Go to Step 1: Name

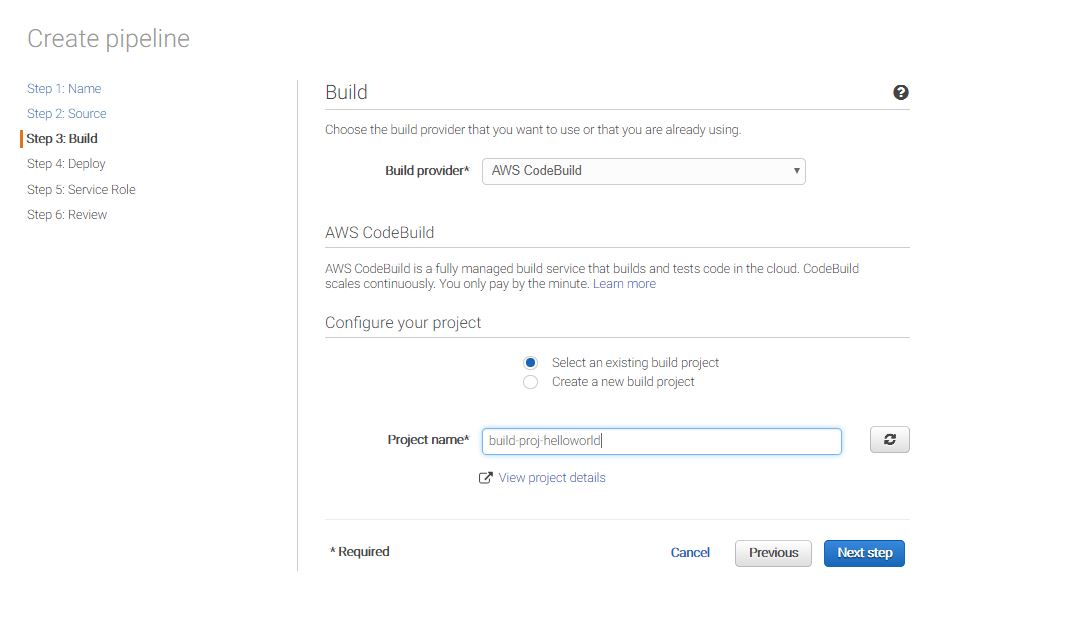tap(64, 89)
